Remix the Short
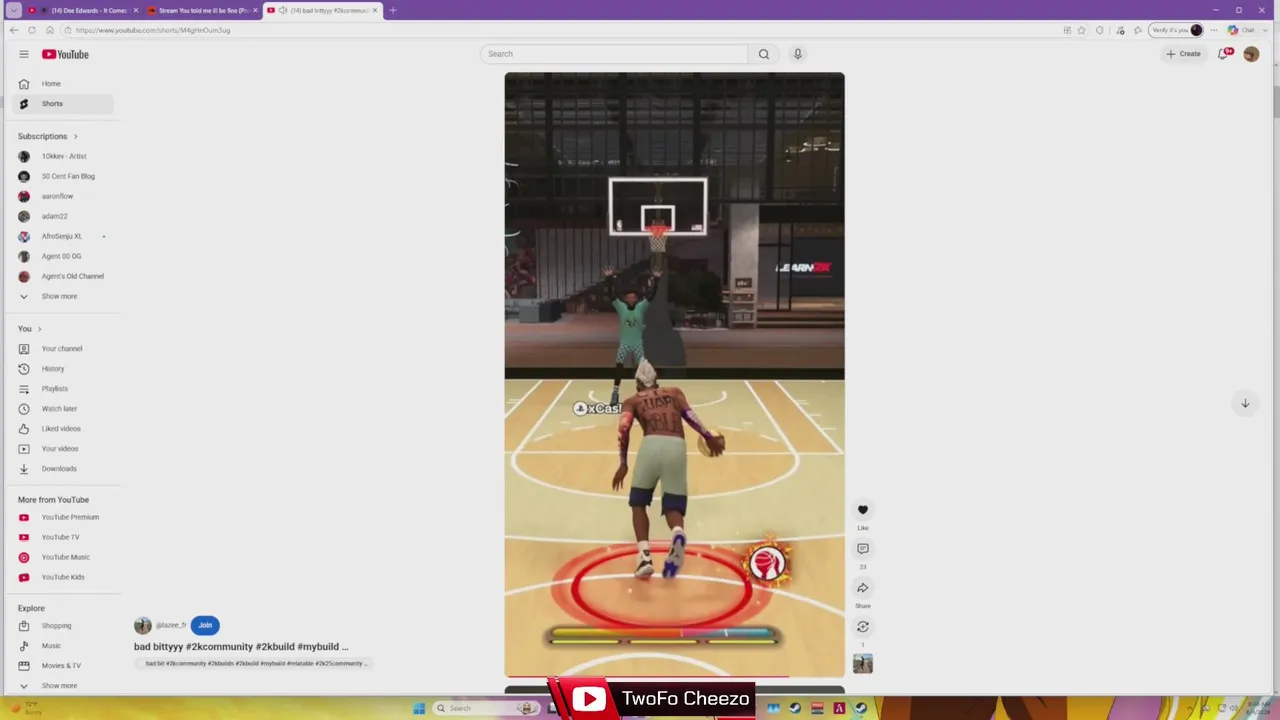Image resolution: width=1280 pixels, height=720 pixels. [x=863, y=627]
